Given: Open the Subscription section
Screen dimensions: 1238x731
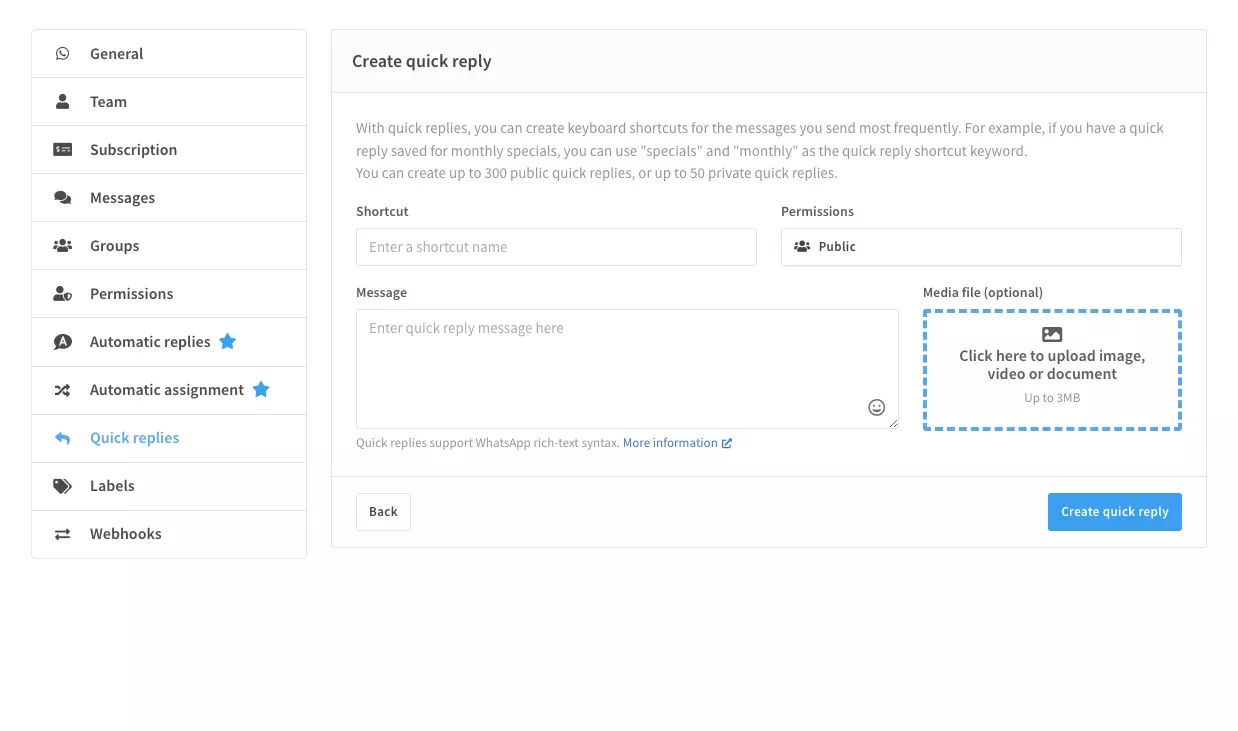Looking at the screenshot, I should click(169, 150).
